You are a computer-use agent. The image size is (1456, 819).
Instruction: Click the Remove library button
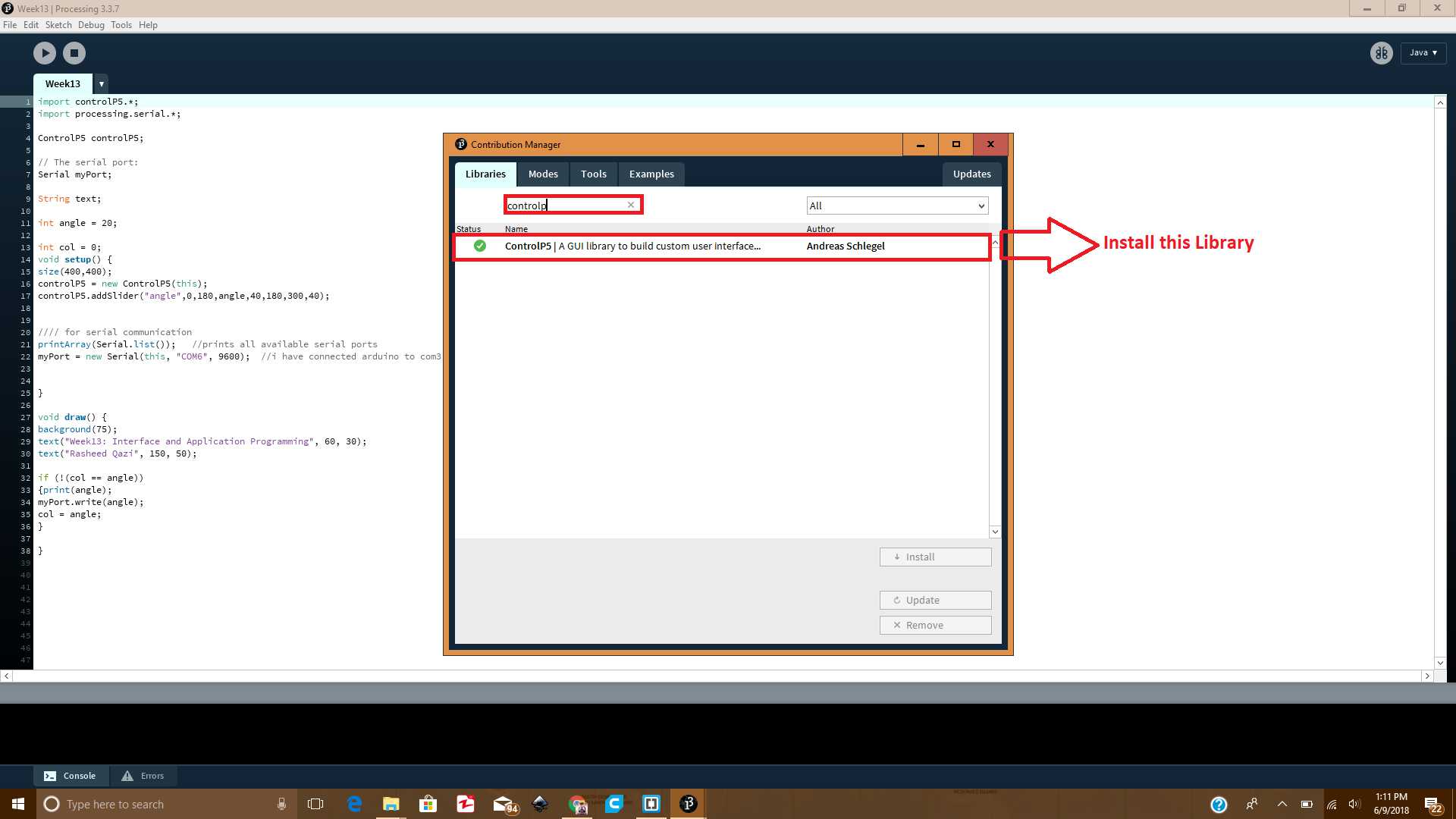click(x=935, y=625)
